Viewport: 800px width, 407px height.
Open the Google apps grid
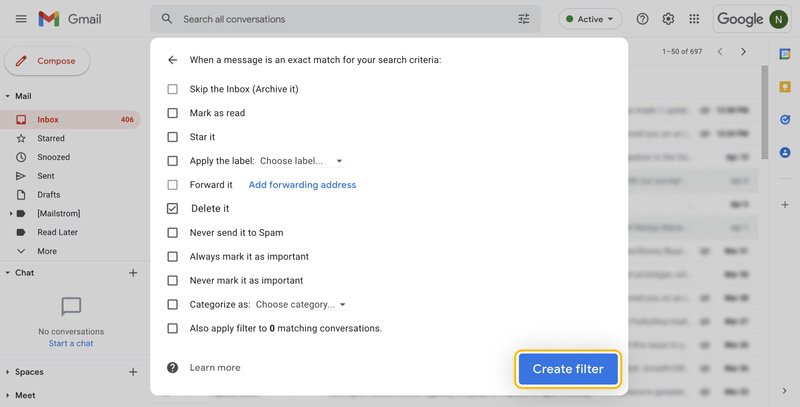pyautogui.click(x=694, y=19)
